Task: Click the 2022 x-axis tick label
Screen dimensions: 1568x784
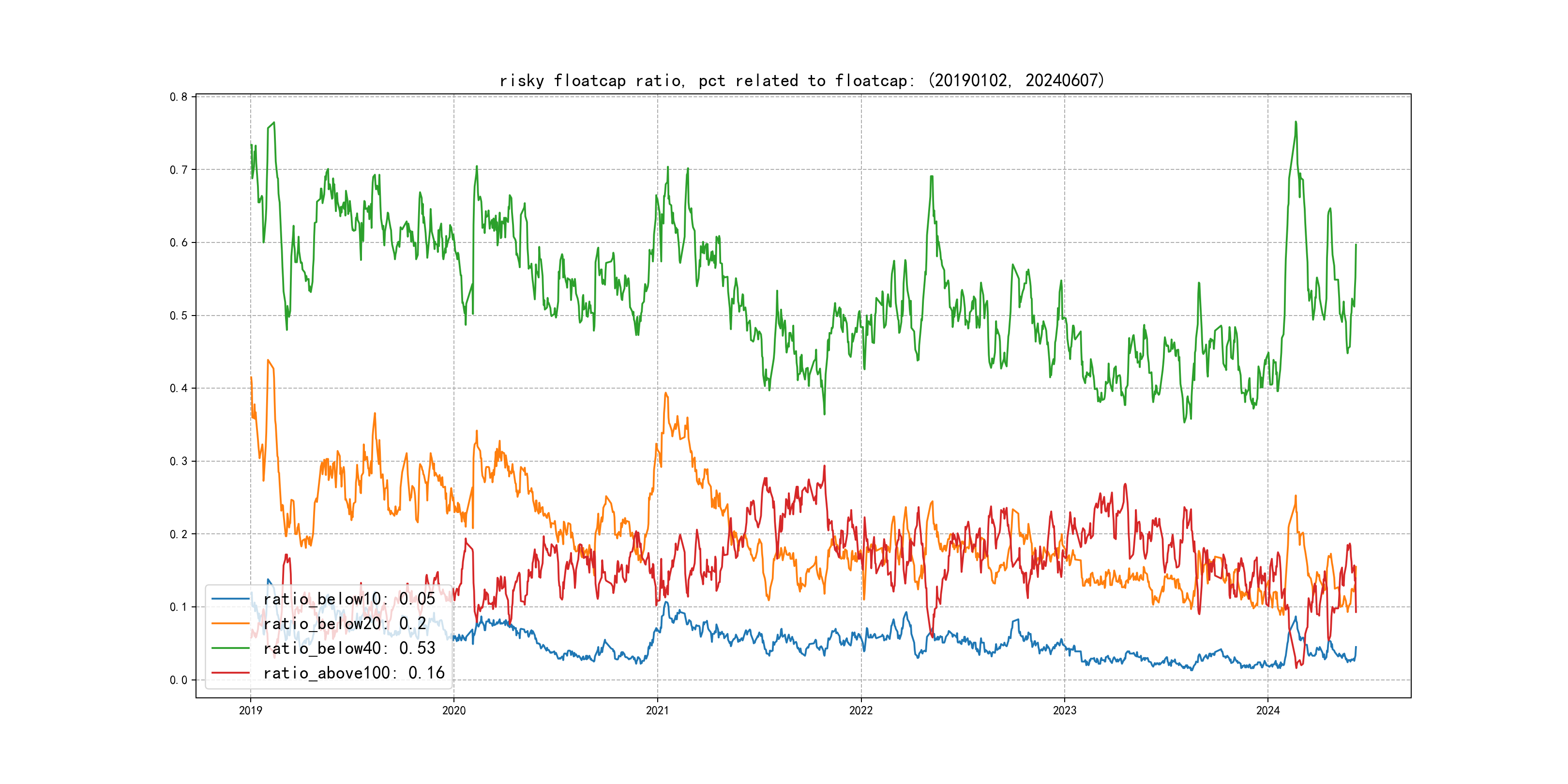Action: 860,710
